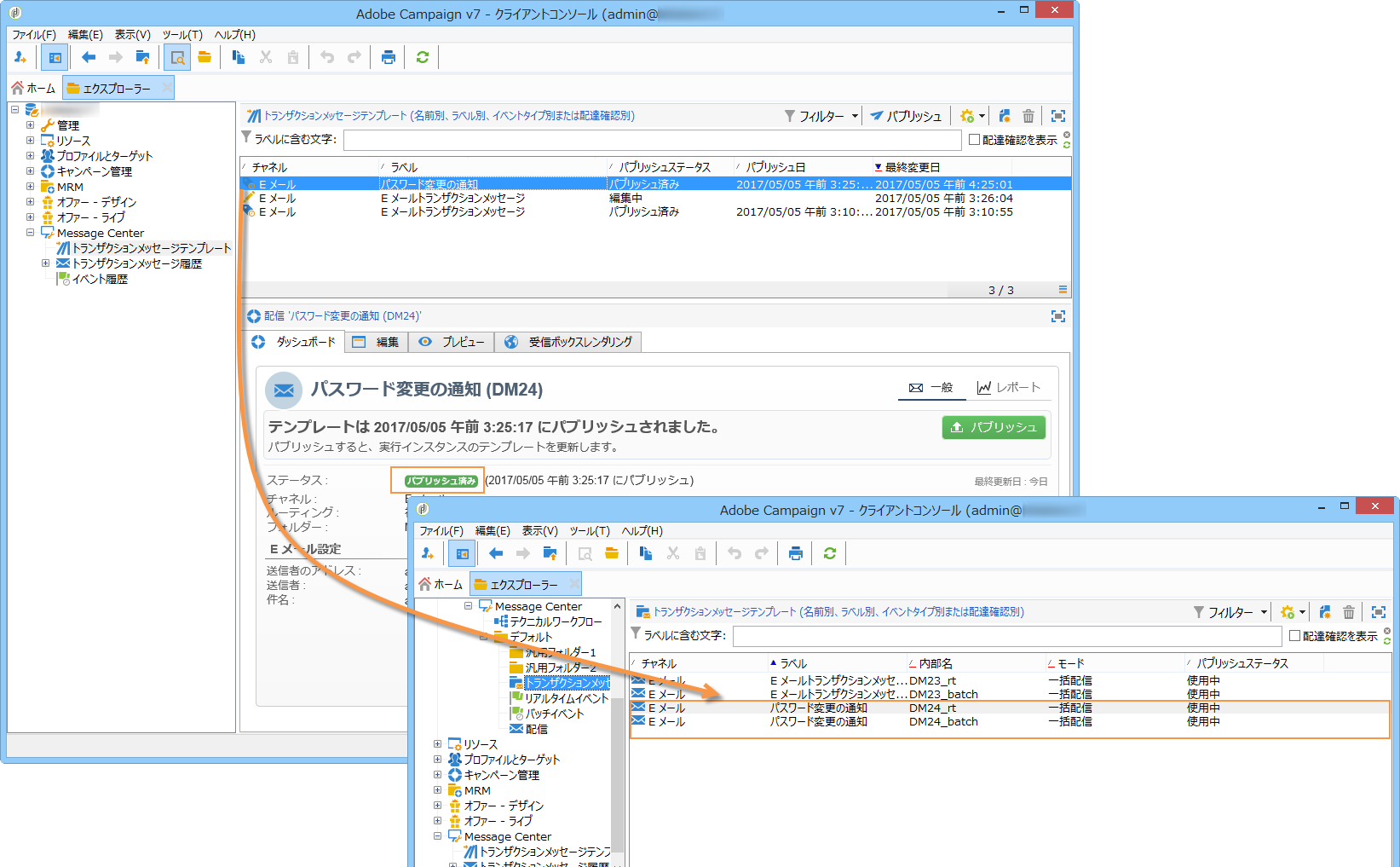The image size is (1400, 867).
Task: Expand トランザクションメッセージ履歴 node in rear window tree
Action: click(x=45, y=263)
